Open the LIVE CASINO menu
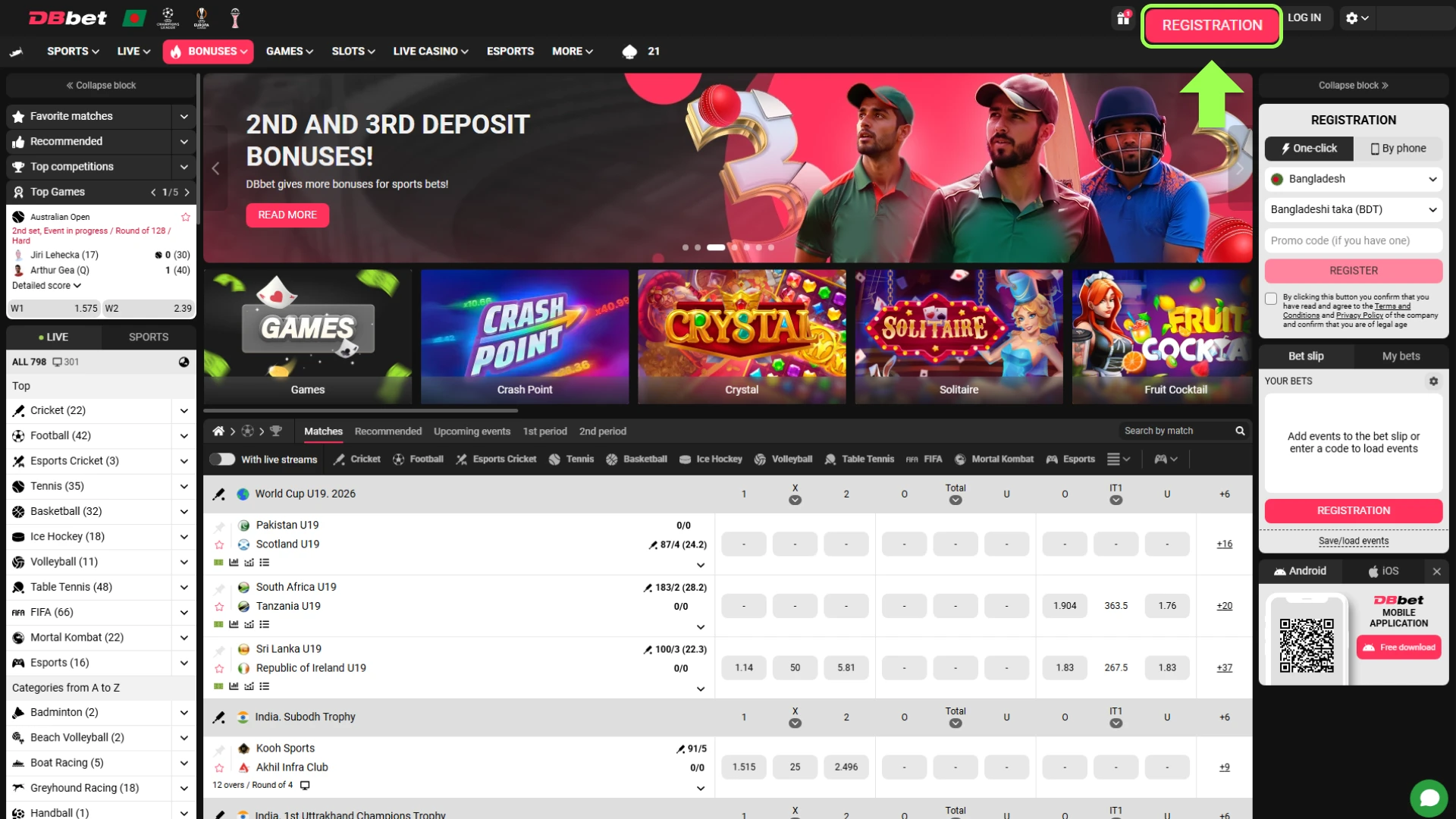 click(x=430, y=52)
